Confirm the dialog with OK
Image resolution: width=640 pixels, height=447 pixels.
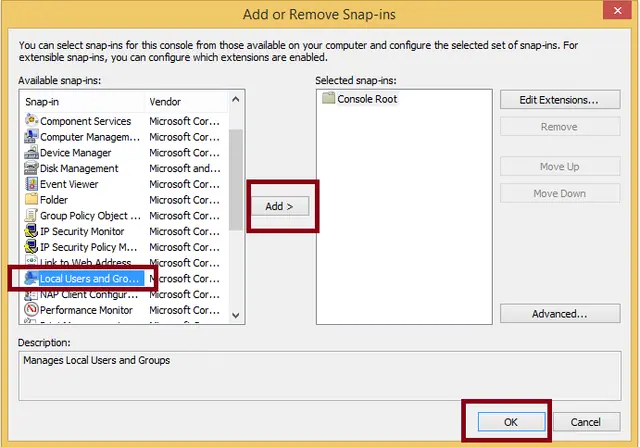[x=511, y=422]
